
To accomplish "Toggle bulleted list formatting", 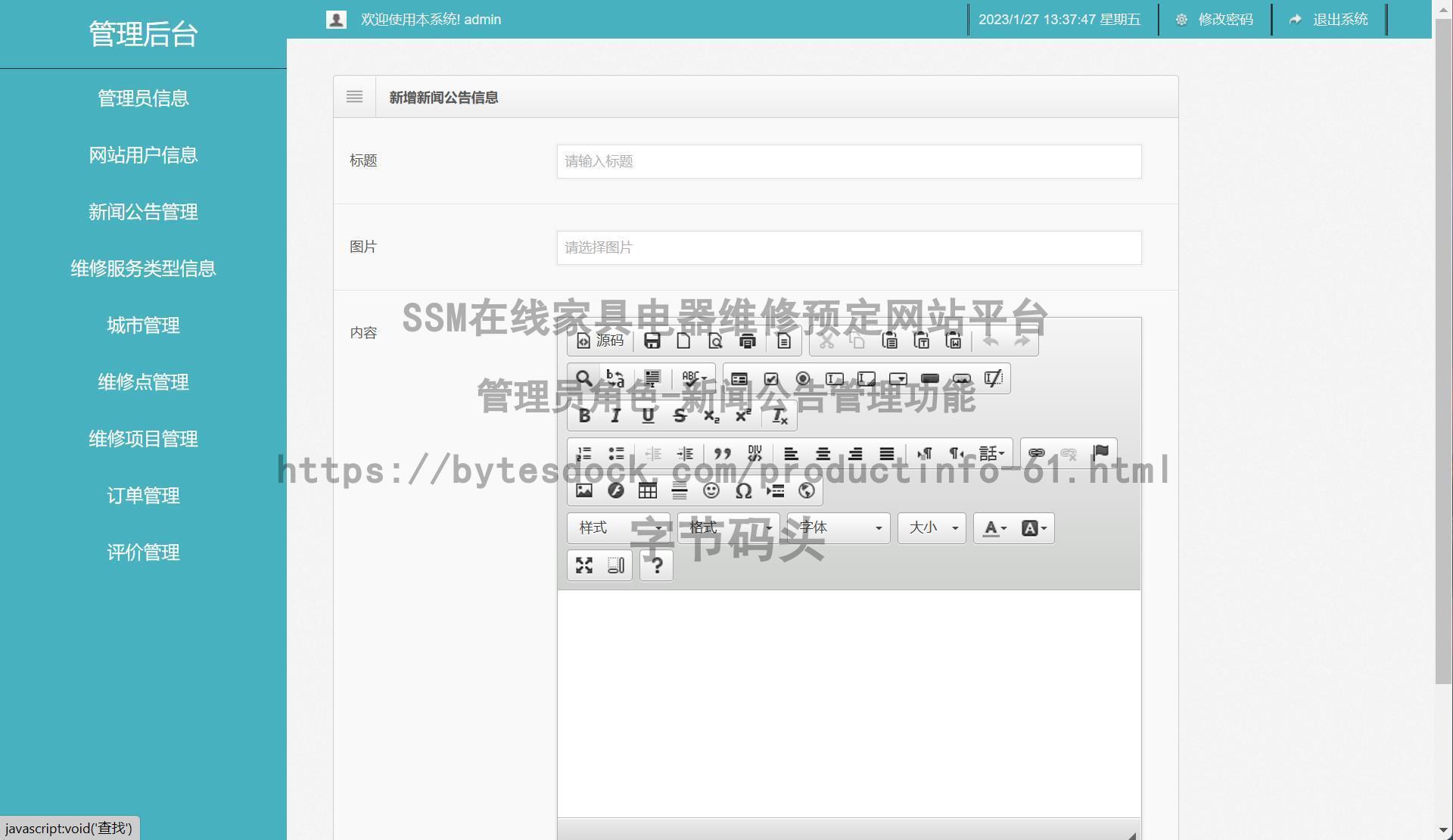I will [x=616, y=453].
